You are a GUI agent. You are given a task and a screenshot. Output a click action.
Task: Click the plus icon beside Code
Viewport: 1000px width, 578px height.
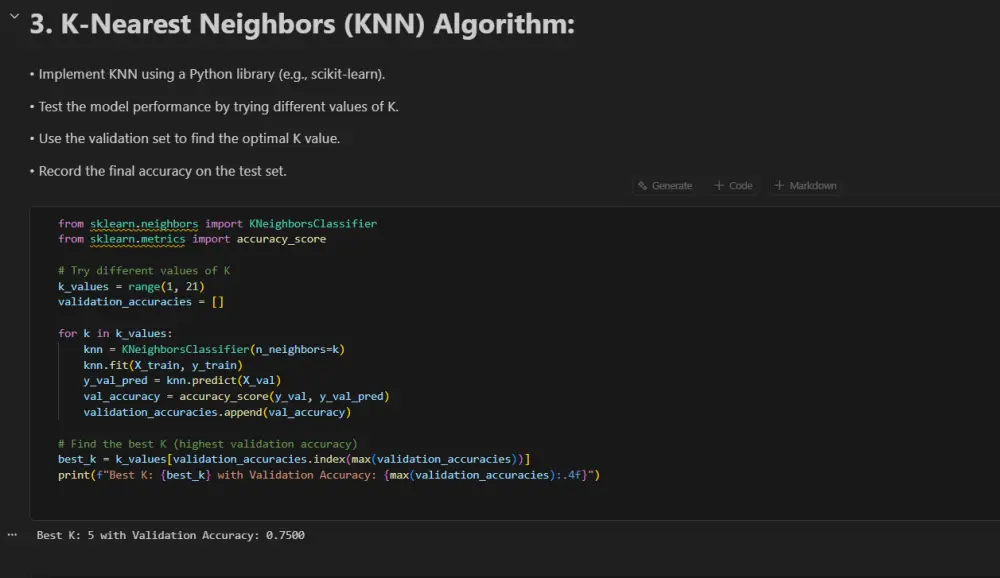point(720,185)
